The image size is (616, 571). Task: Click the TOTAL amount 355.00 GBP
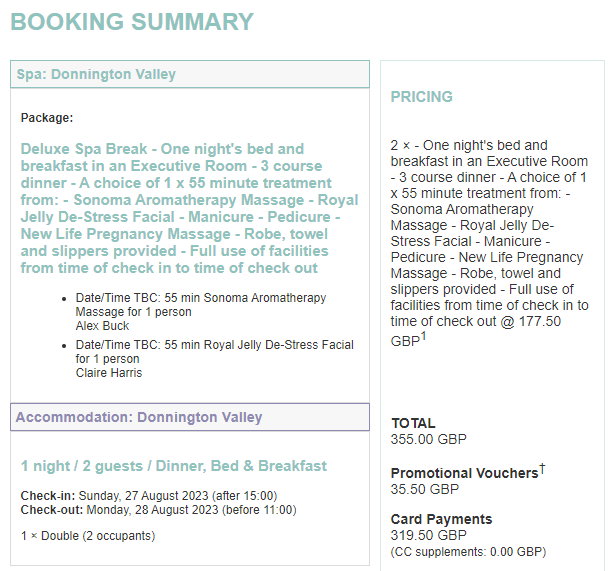point(428,439)
